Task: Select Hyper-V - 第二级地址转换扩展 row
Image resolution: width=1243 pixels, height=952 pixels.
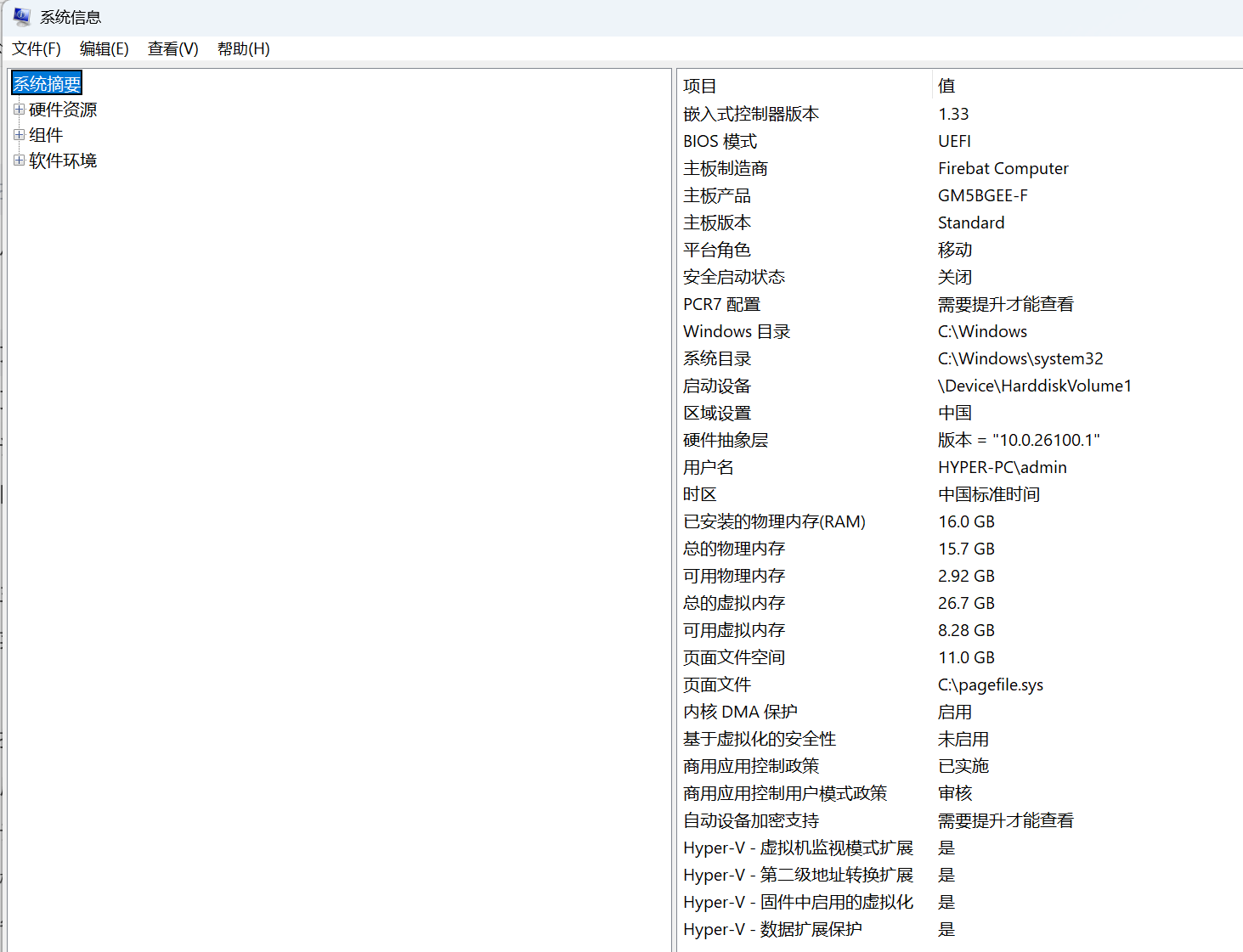Action: tap(960, 875)
